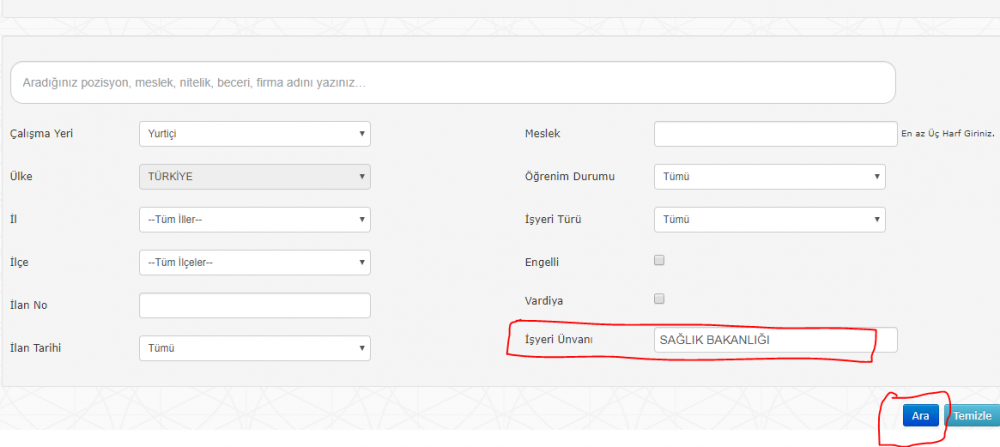Click the Öğrenim Durumu dropdown arrow

tap(876, 177)
